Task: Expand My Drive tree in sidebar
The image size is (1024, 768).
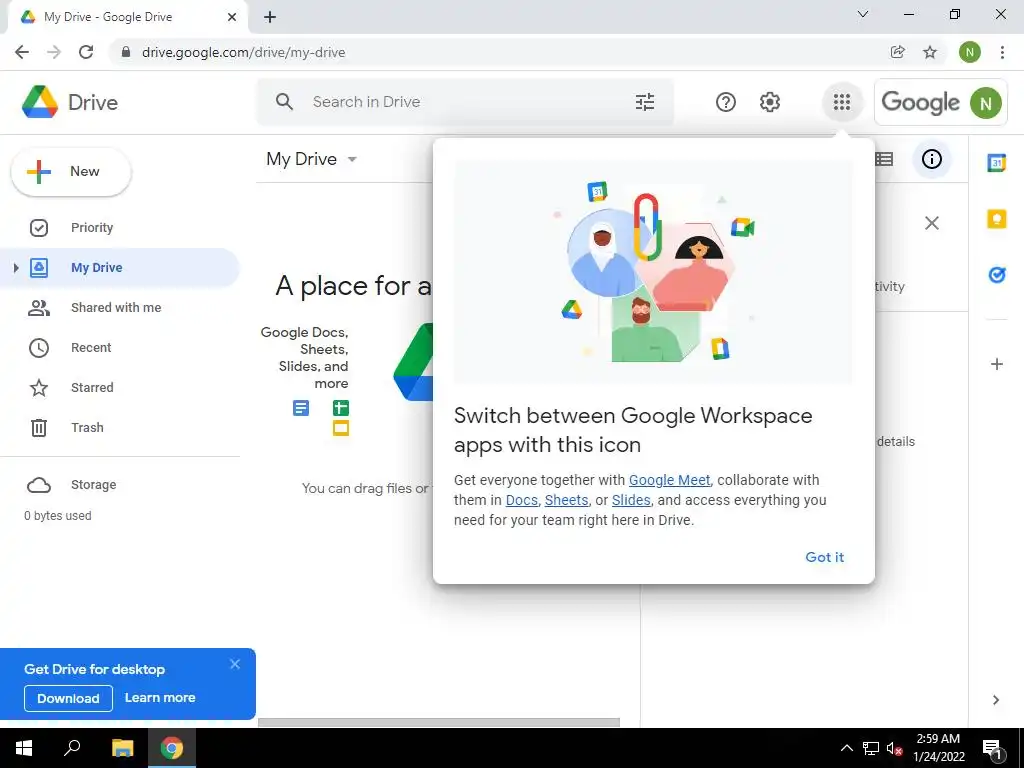Action: (x=16, y=268)
